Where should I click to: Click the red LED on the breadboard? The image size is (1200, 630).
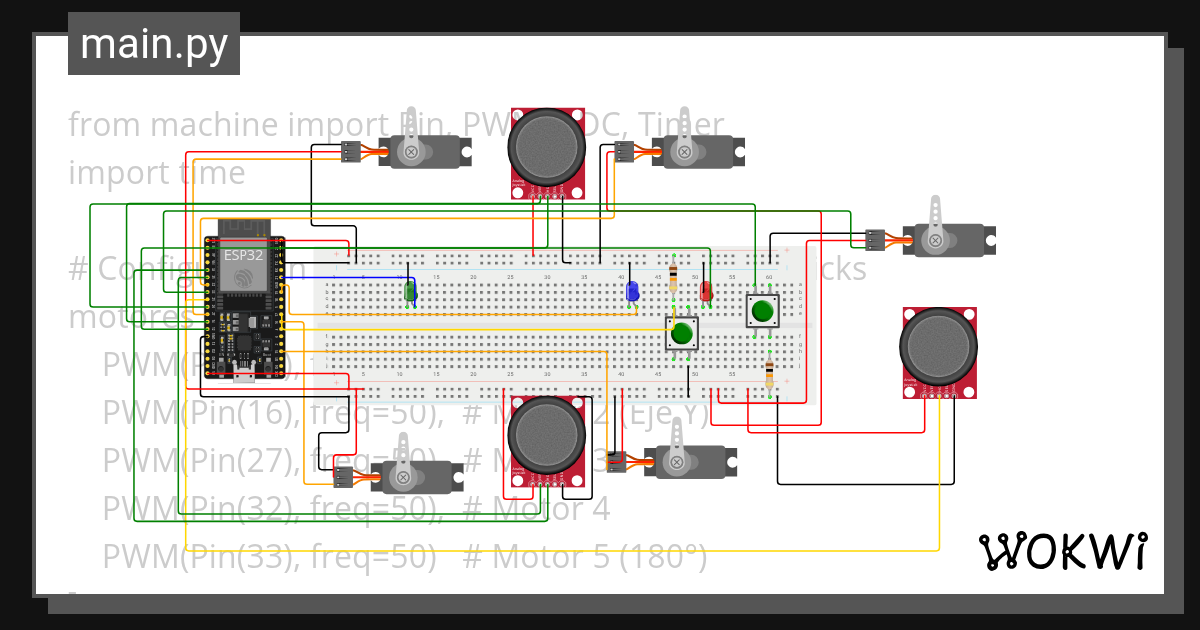[x=707, y=290]
